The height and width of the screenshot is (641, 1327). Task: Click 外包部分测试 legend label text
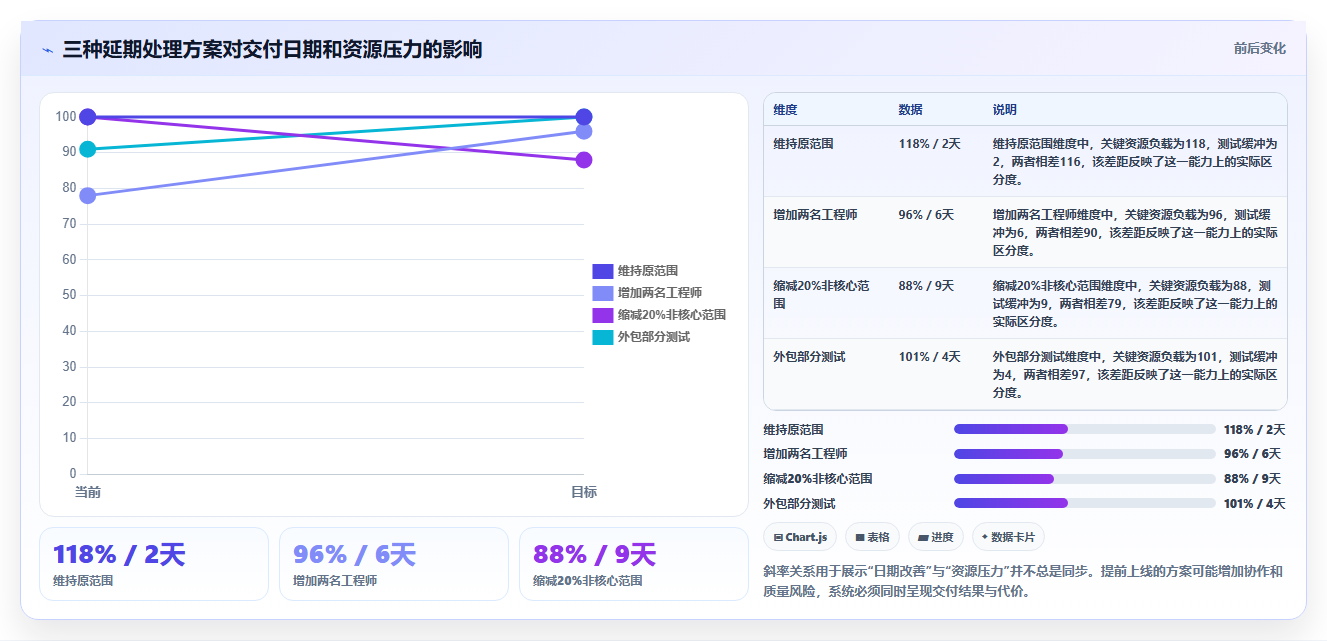point(654,337)
